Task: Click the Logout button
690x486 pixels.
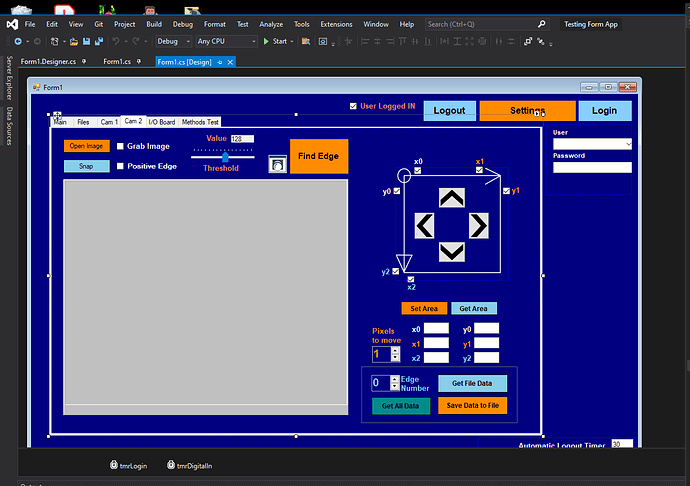Action: coord(449,110)
